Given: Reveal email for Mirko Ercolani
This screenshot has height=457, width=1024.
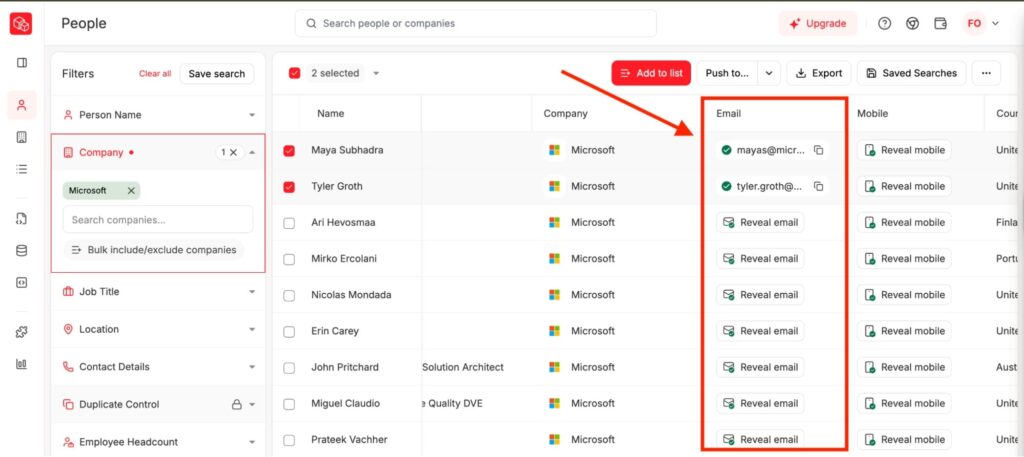Looking at the screenshot, I should click(760, 259).
